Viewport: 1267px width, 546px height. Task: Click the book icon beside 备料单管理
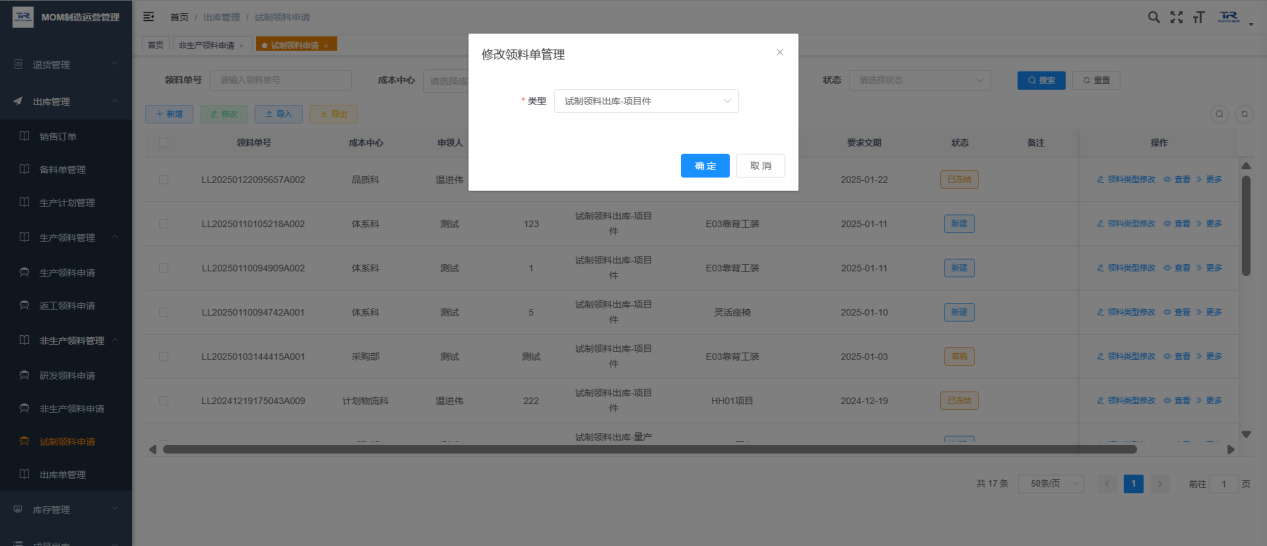26,169
